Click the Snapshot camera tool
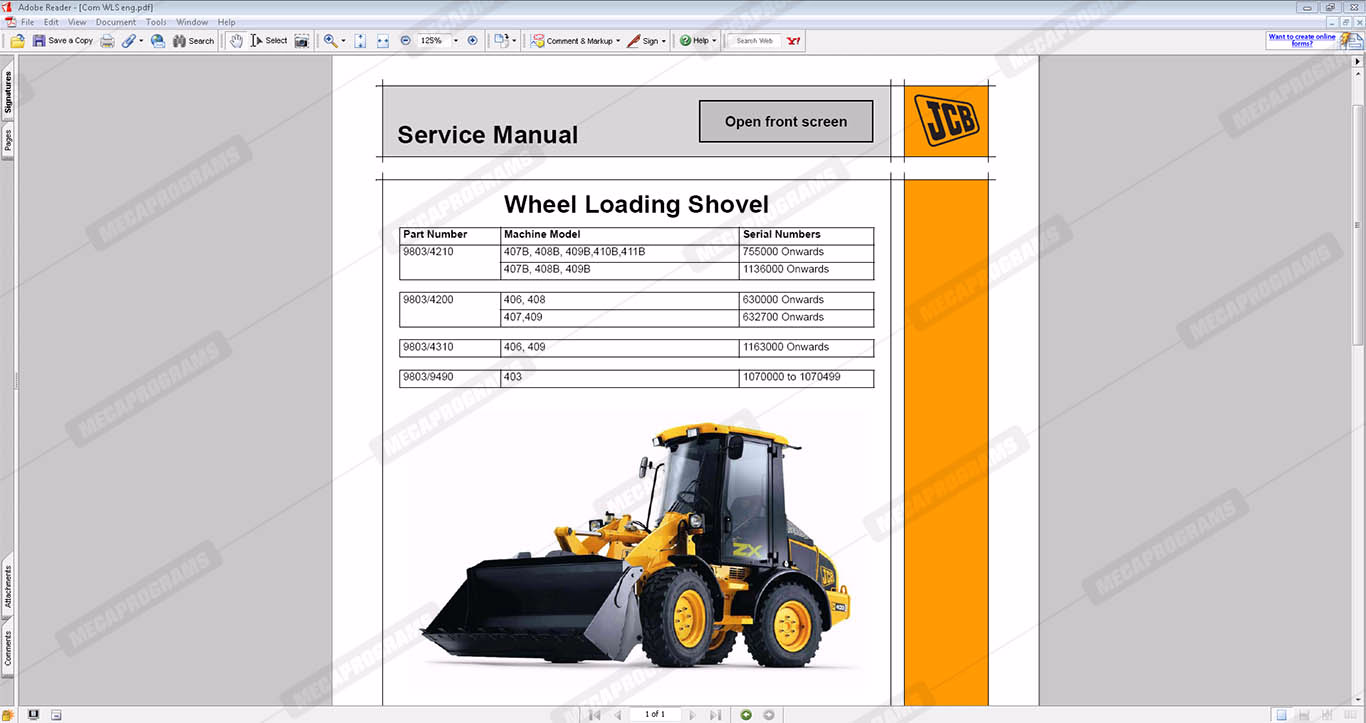This screenshot has width=1366, height=723. click(x=301, y=41)
